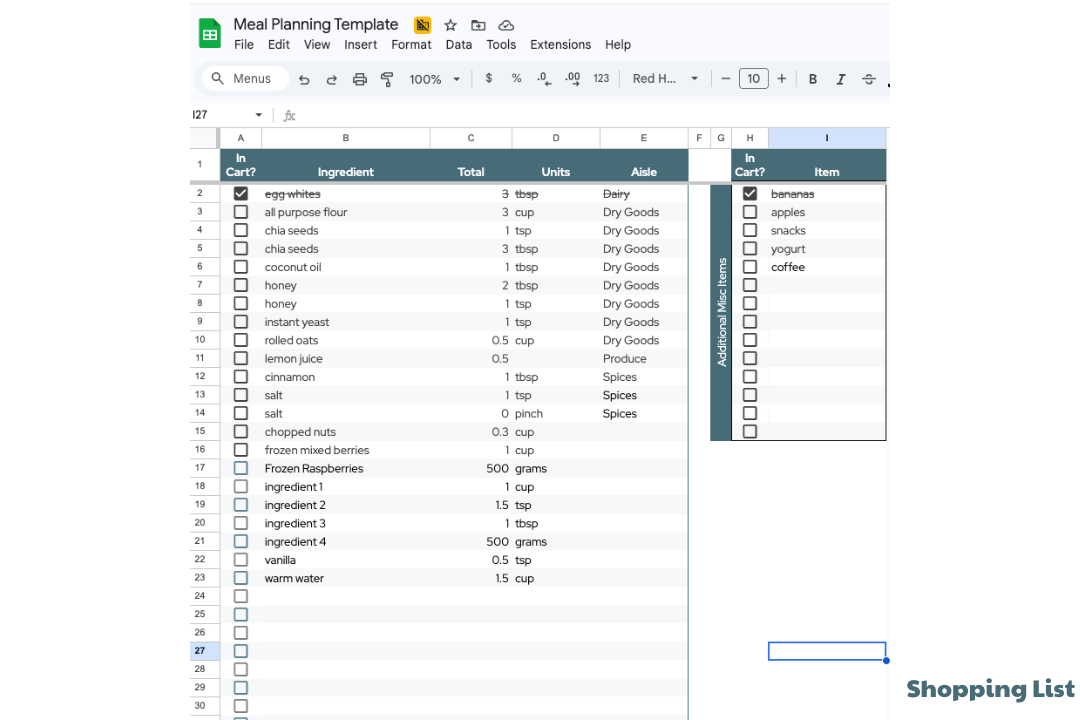1080x720 pixels.
Task: Click the redo arrow
Action: [331, 79]
